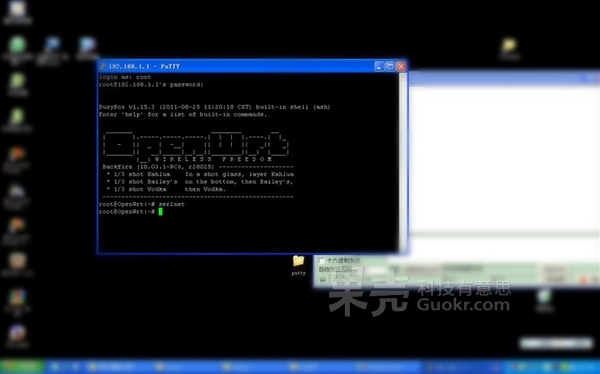Maximize the PuTTY window

pyautogui.click(x=390, y=66)
